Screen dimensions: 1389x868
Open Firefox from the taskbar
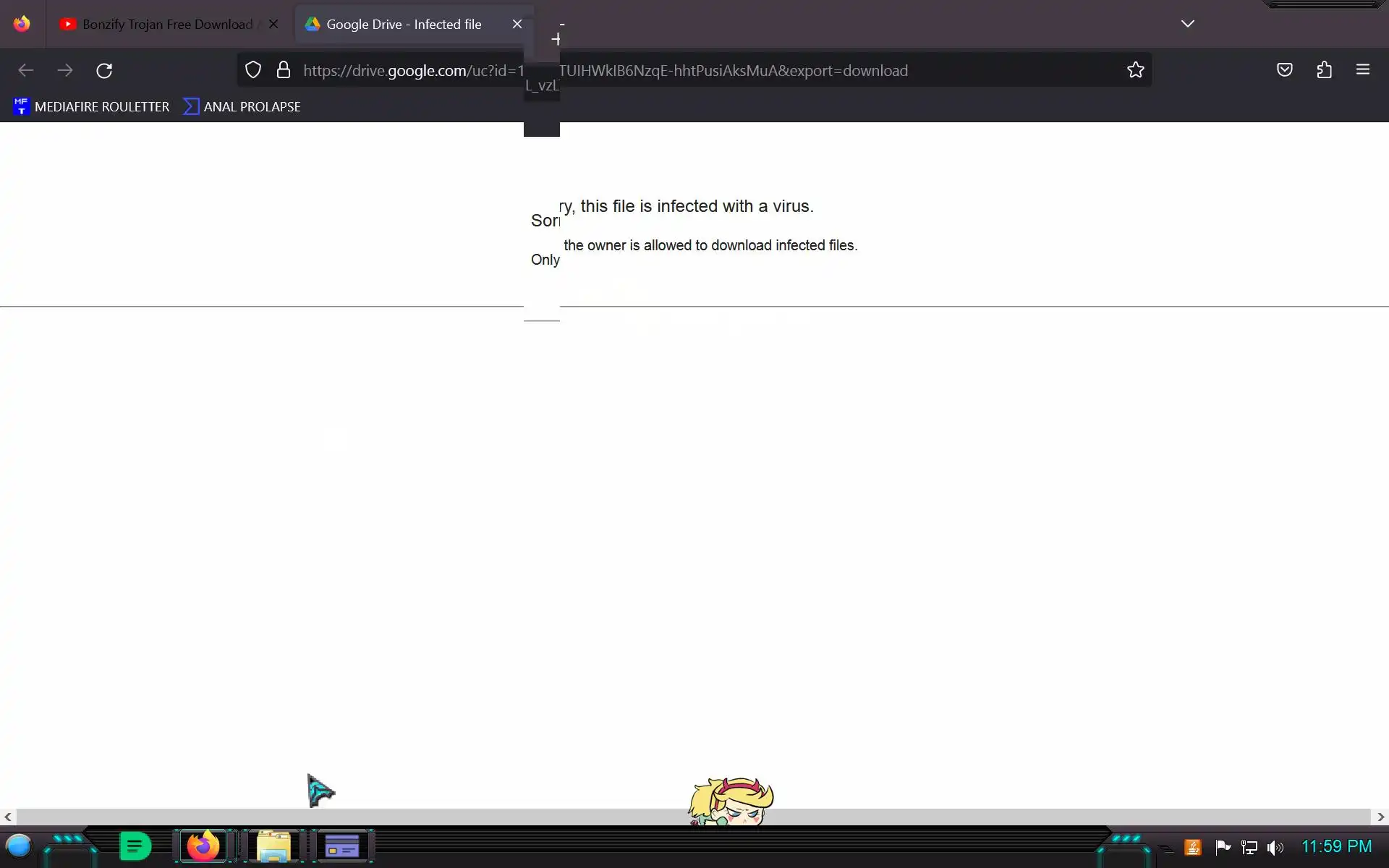click(x=203, y=846)
